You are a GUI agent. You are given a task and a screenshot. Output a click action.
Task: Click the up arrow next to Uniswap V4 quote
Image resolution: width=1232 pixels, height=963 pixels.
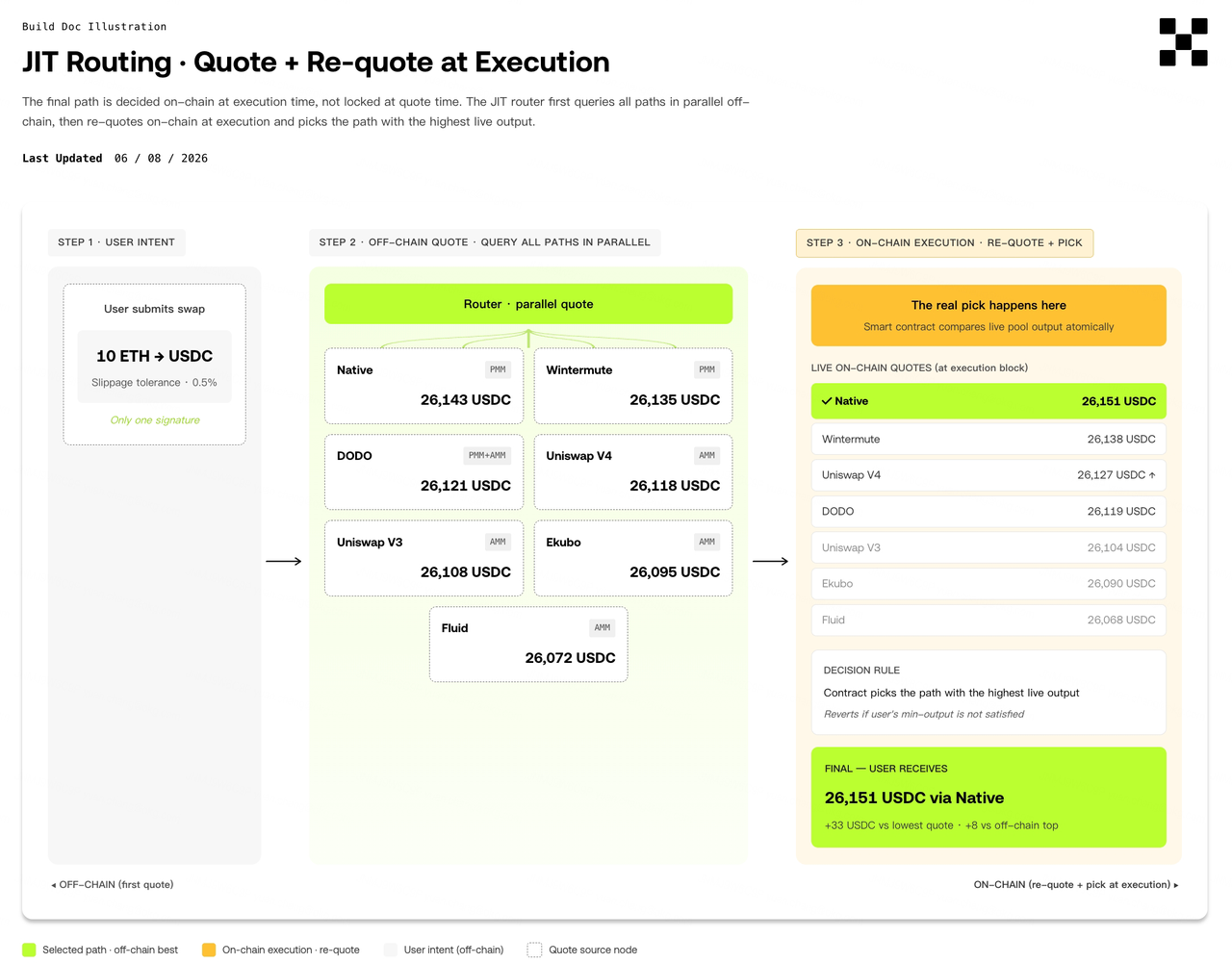(1152, 475)
